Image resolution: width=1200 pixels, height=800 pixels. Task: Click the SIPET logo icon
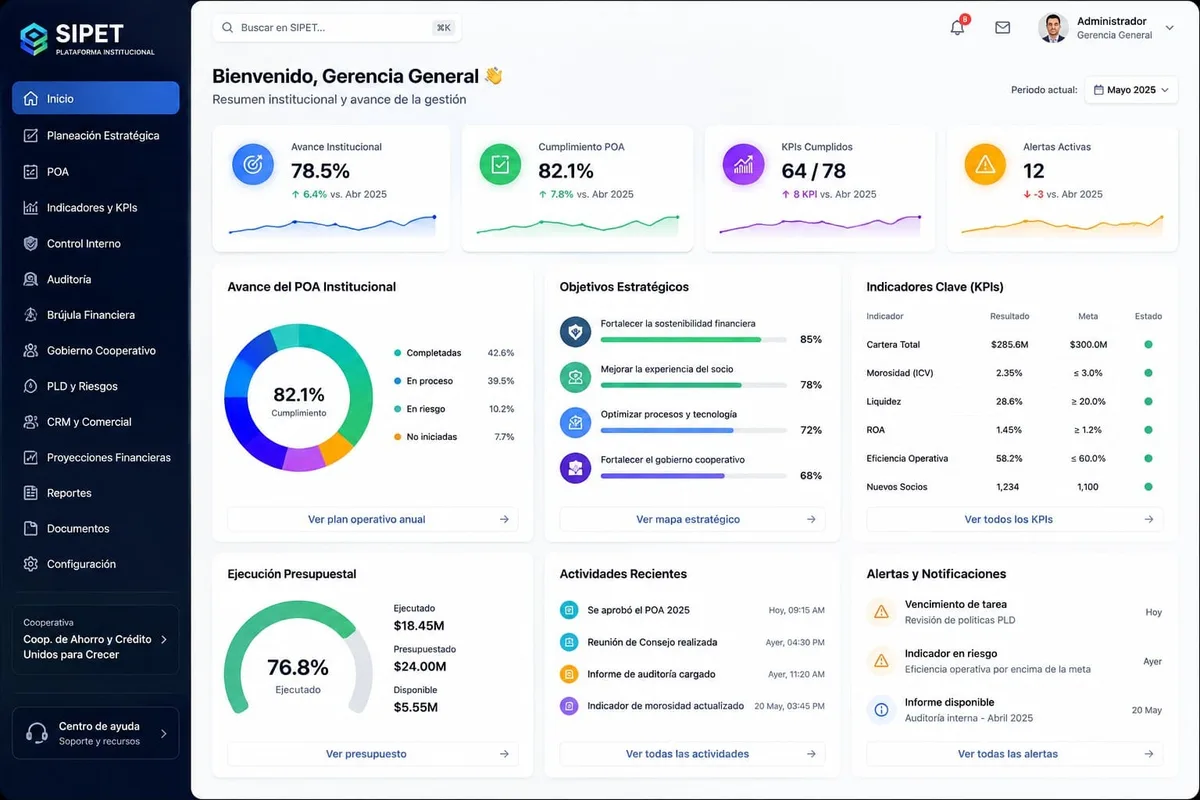[34, 38]
